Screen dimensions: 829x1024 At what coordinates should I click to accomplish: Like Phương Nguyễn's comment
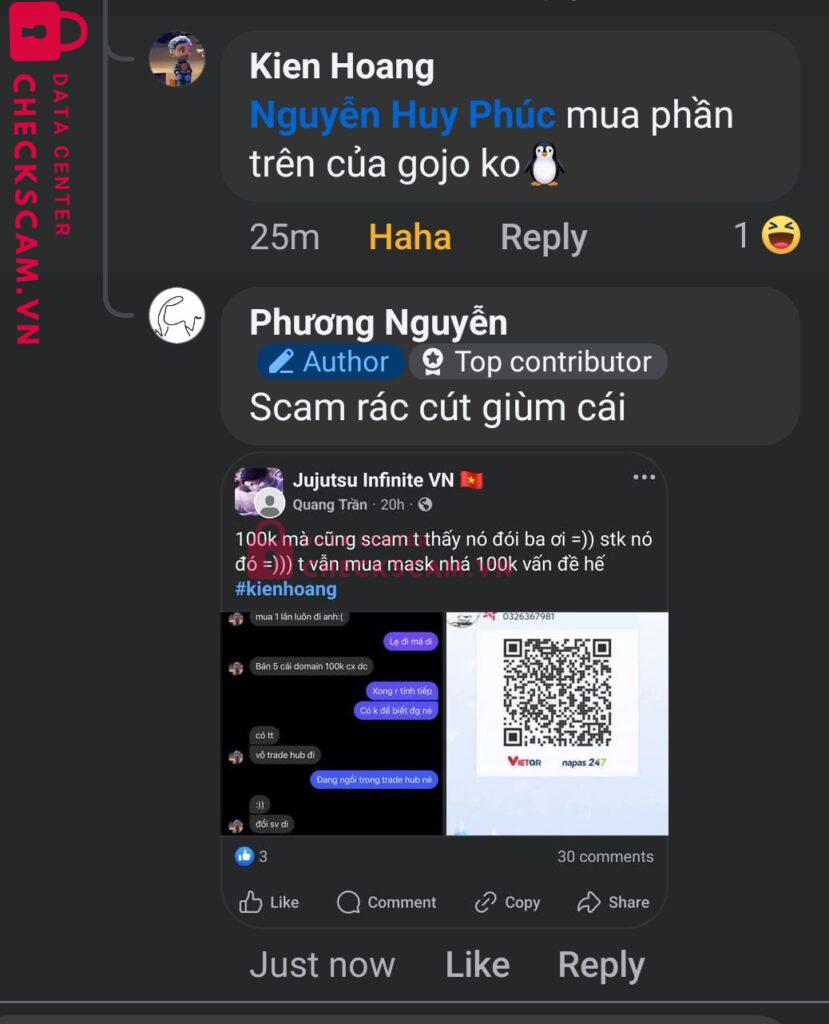pos(478,965)
